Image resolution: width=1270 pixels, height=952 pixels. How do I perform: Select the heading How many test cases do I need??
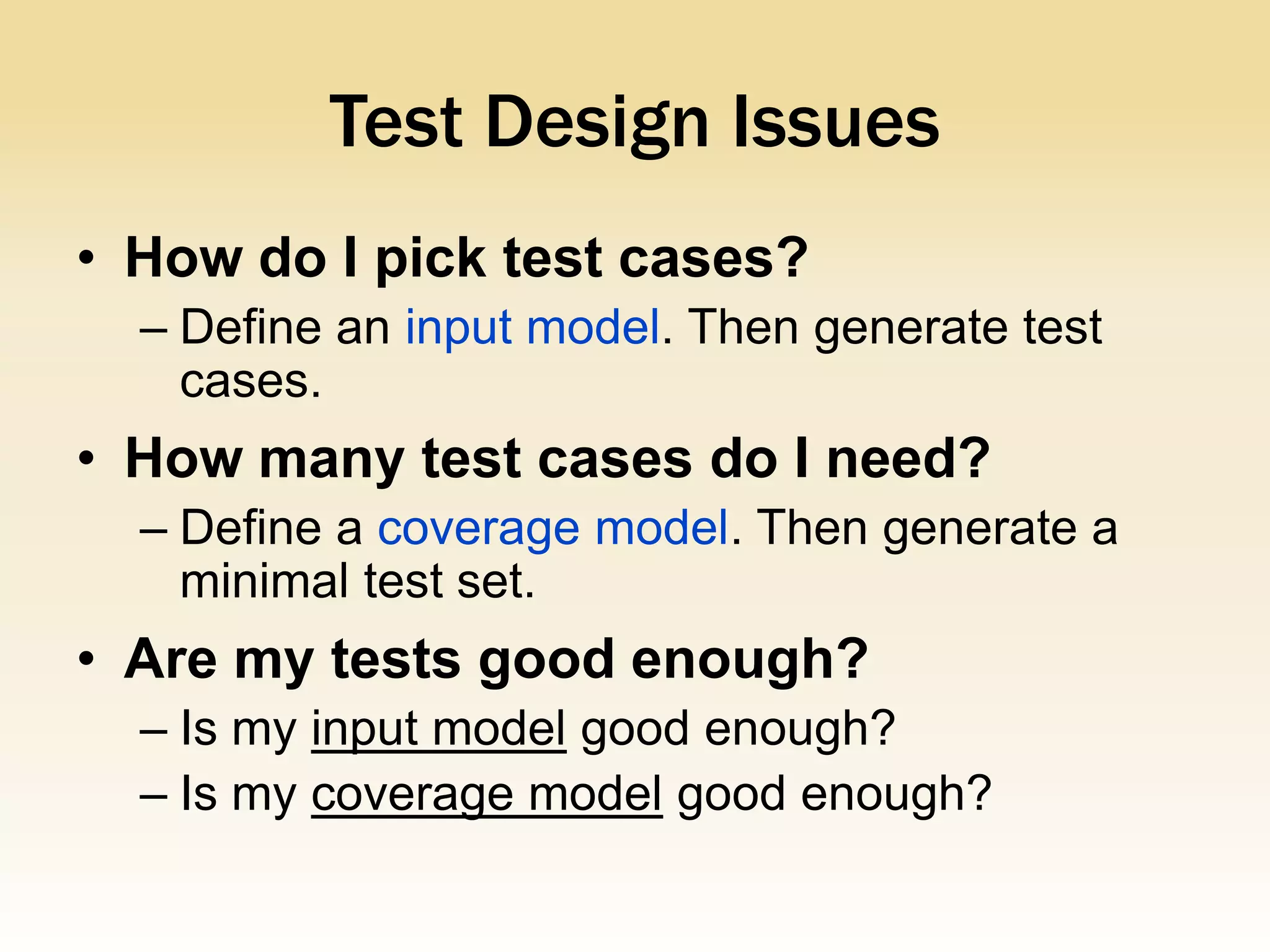coord(557,459)
